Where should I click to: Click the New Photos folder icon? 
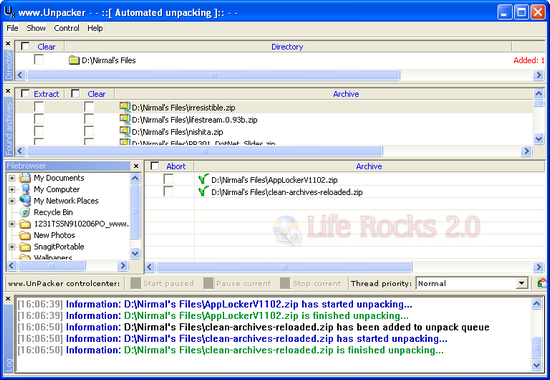25,235
